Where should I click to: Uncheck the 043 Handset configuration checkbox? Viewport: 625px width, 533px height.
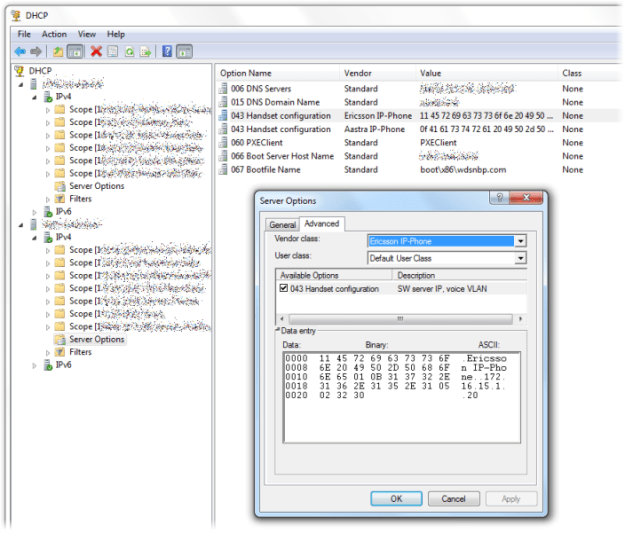pyautogui.click(x=284, y=288)
